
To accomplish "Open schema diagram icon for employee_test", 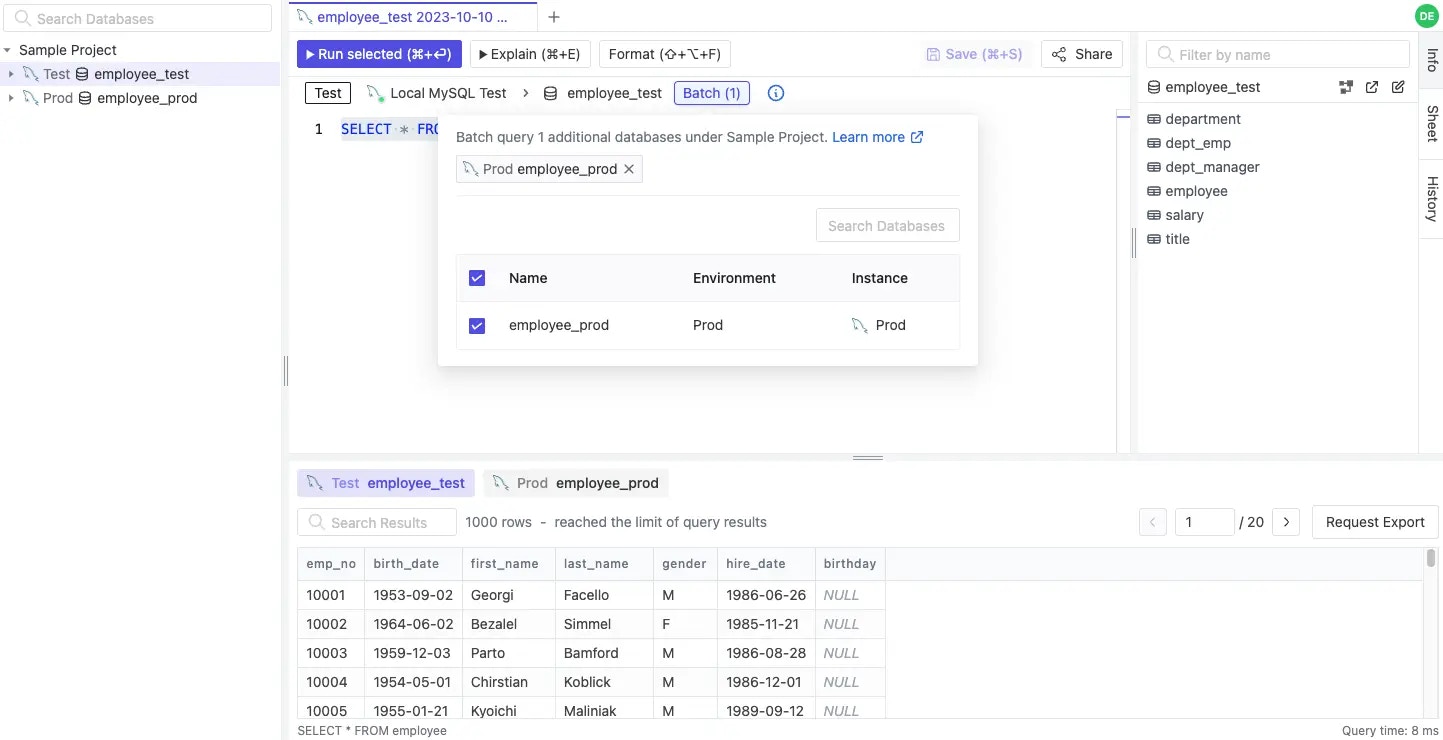I will click(x=1346, y=87).
